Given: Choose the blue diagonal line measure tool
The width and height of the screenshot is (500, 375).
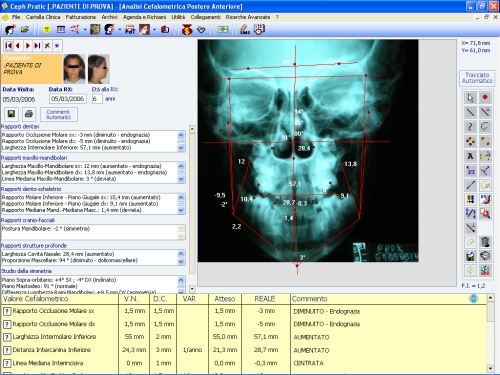Looking at the screenshot, I should click(470, 185).
